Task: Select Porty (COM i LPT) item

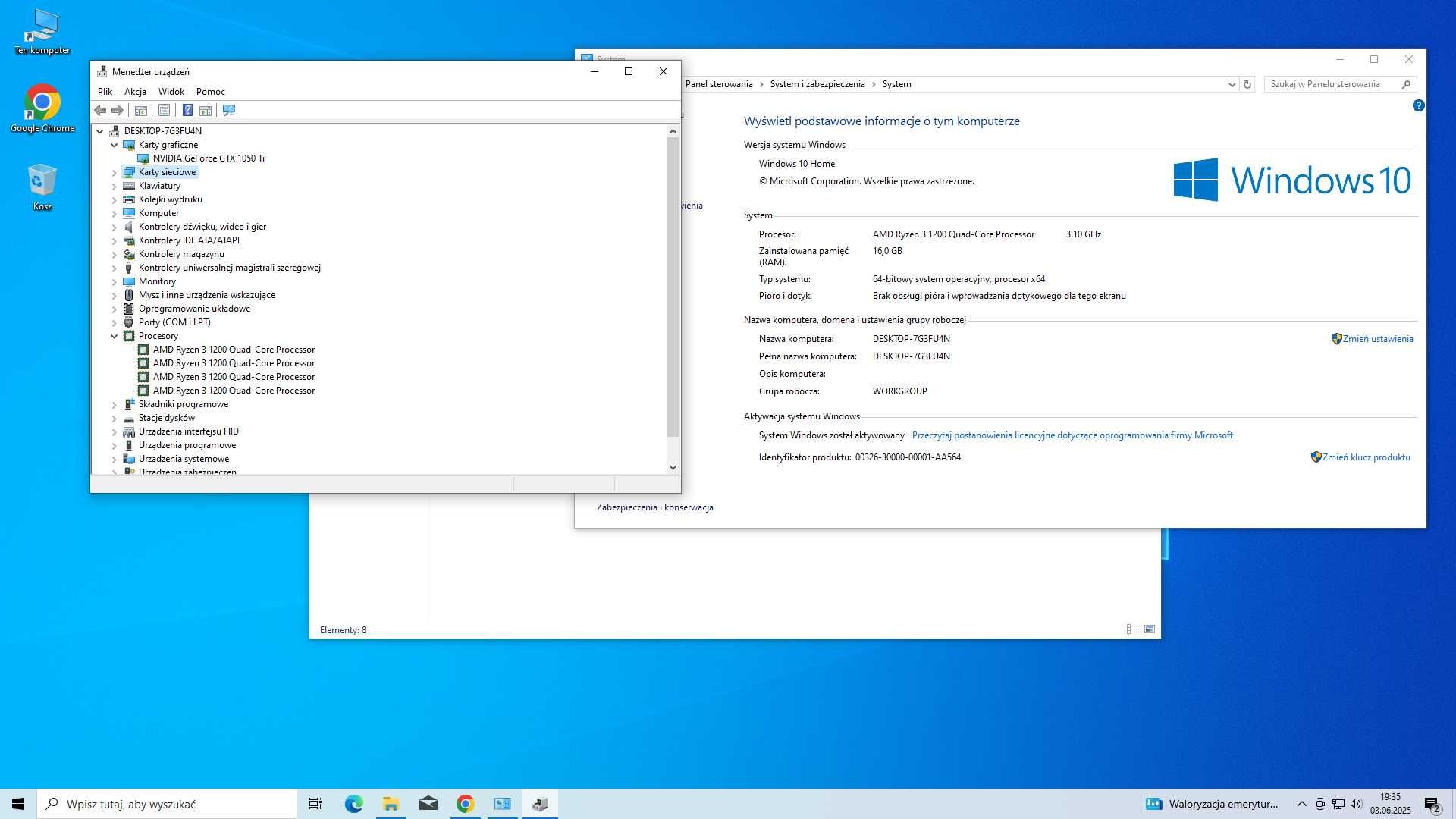Action: [x=174, y=322]
